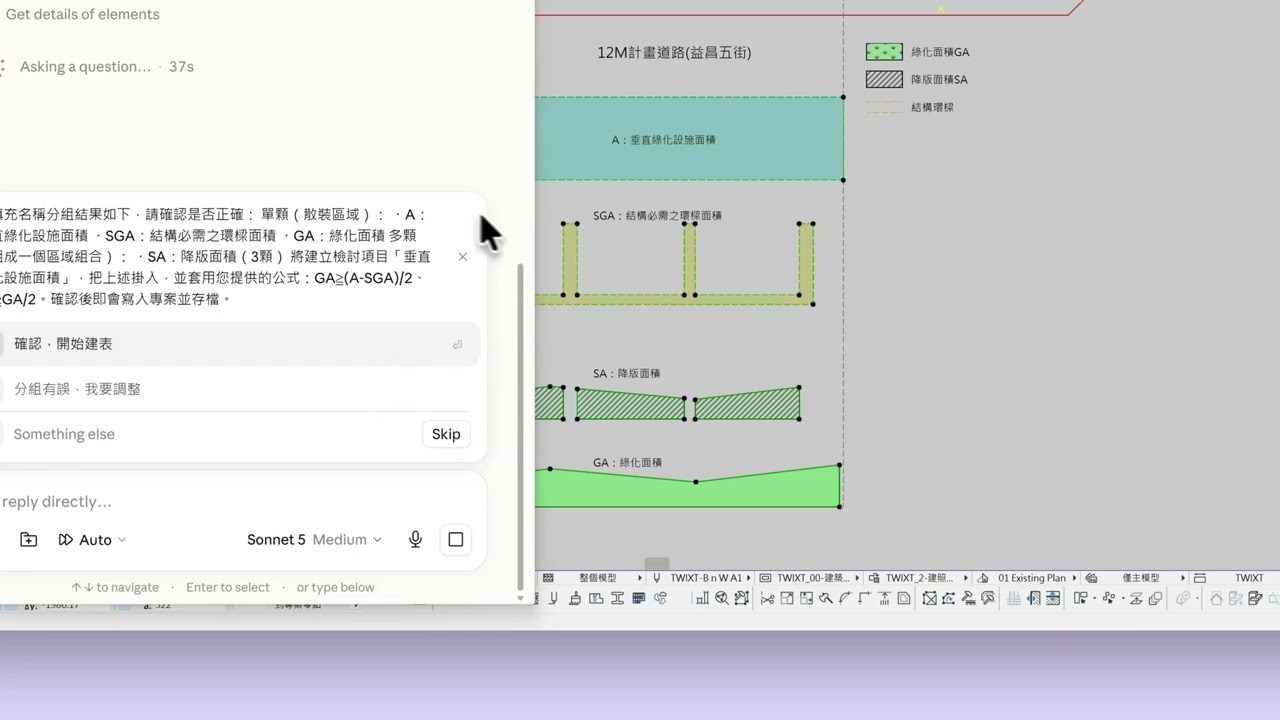Viewport: 1280px width, 720px height.
Task: Click the middle hatched SA polygon
Action: (x=631, y=405)
